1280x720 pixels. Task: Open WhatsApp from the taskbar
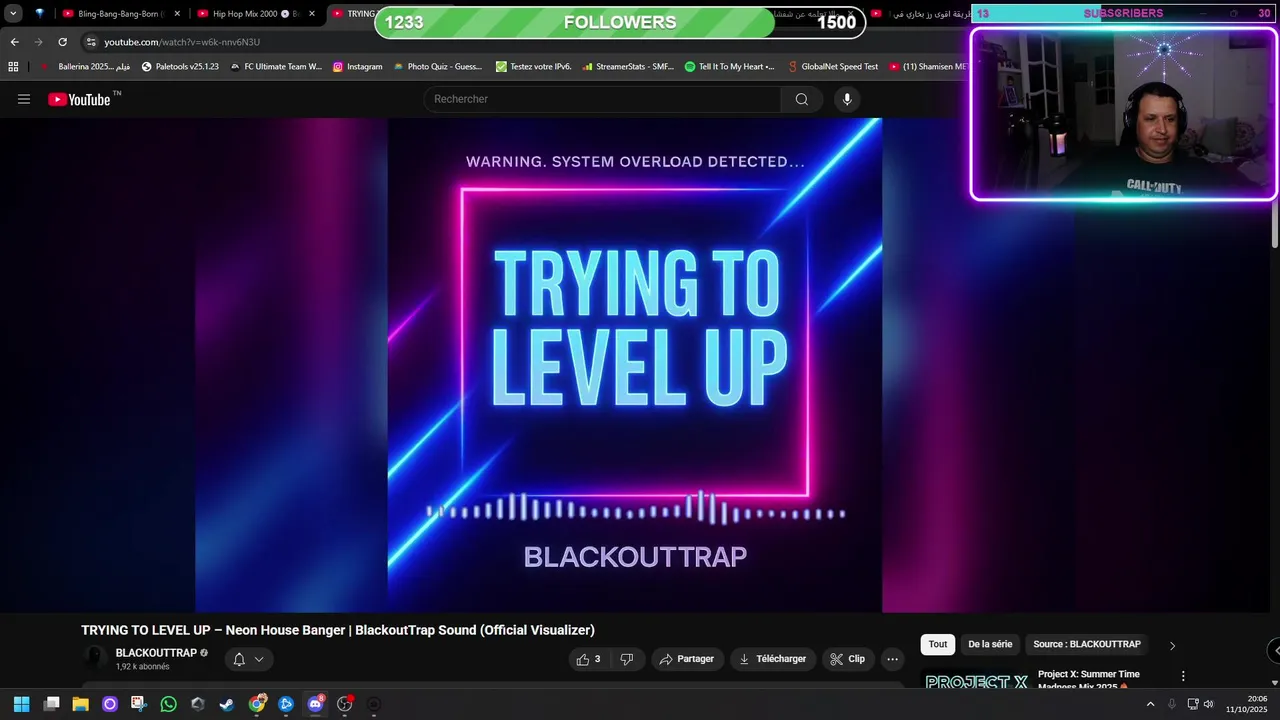(x=168, y=704)
